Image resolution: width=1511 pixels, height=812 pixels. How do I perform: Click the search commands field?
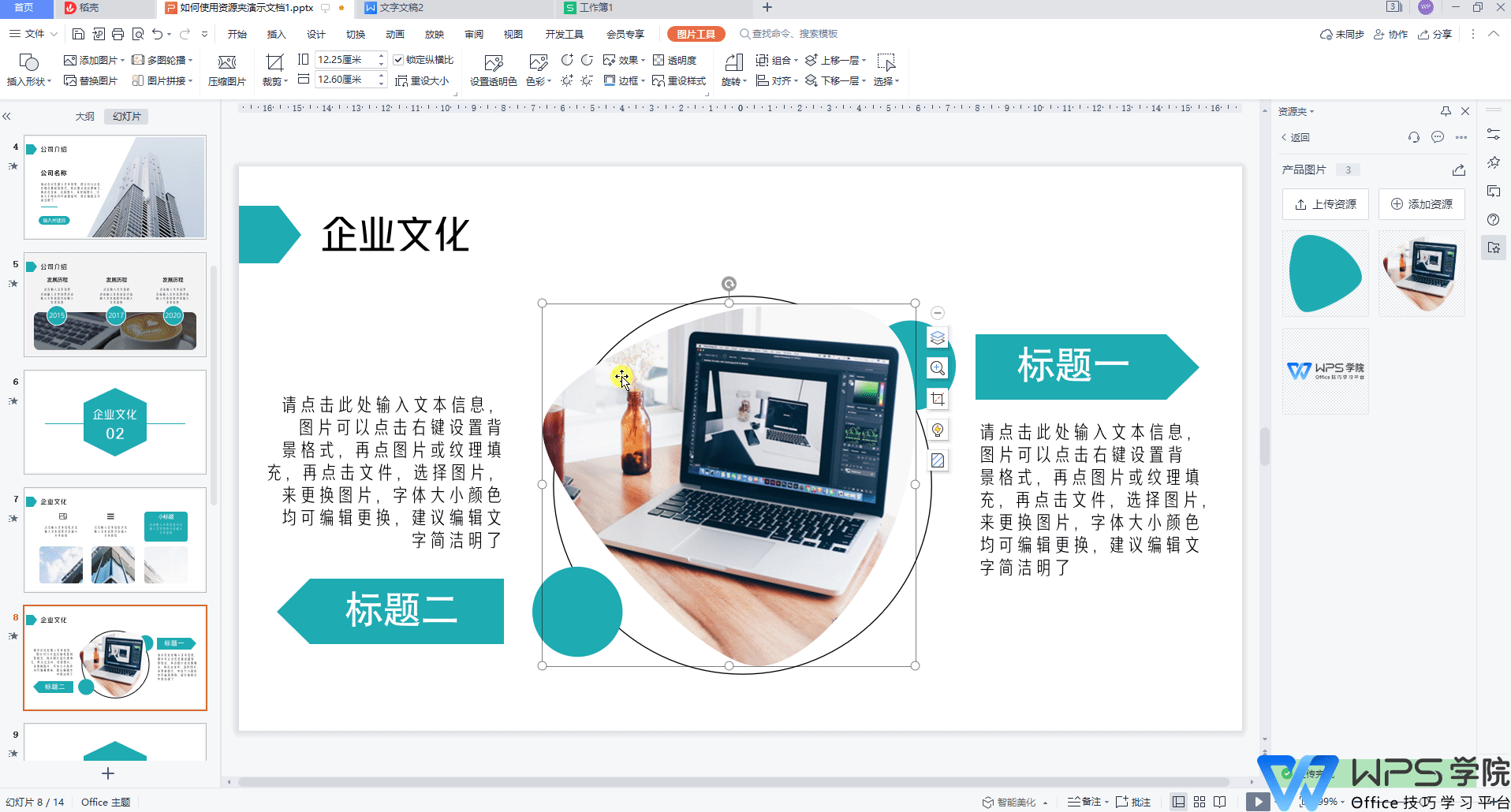789,34
